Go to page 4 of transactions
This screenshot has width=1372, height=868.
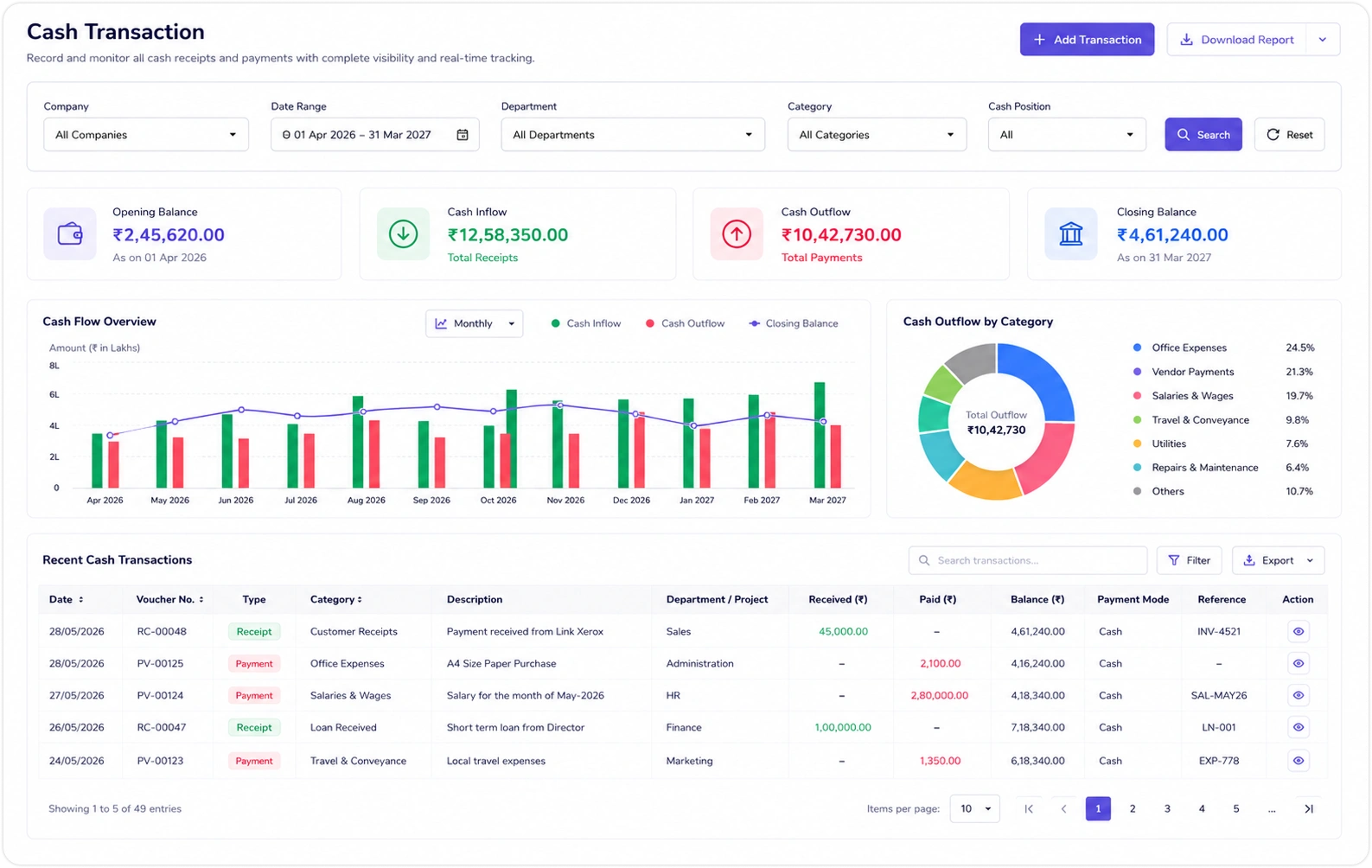point(1202,809)
